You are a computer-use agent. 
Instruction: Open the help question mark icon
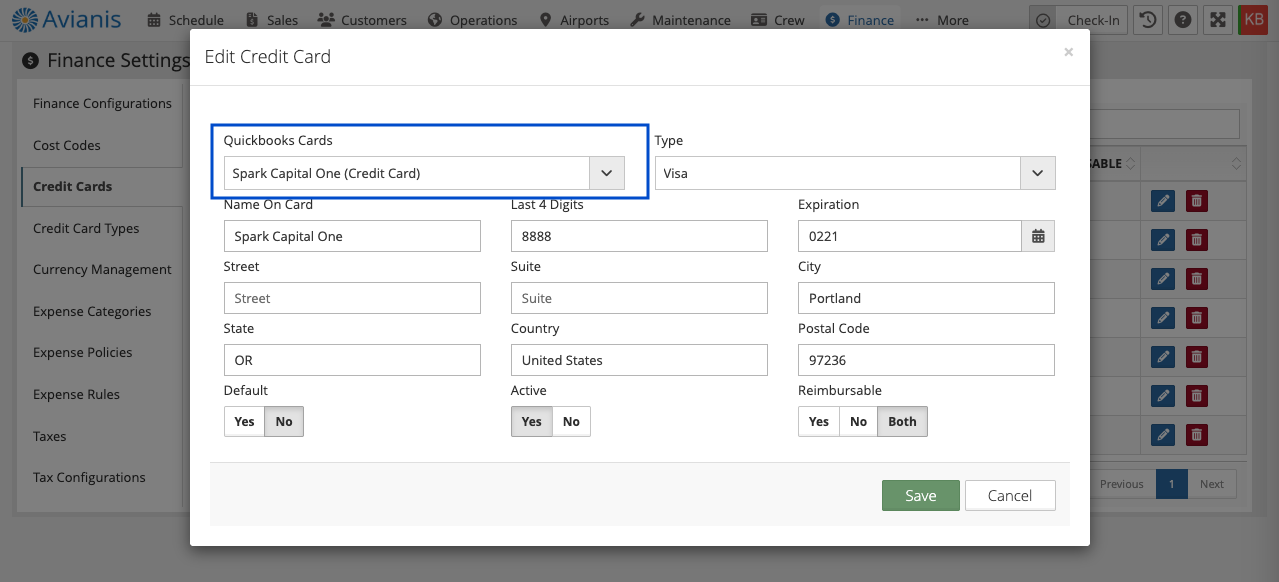pyautogui.click(x=1182, y=20)
